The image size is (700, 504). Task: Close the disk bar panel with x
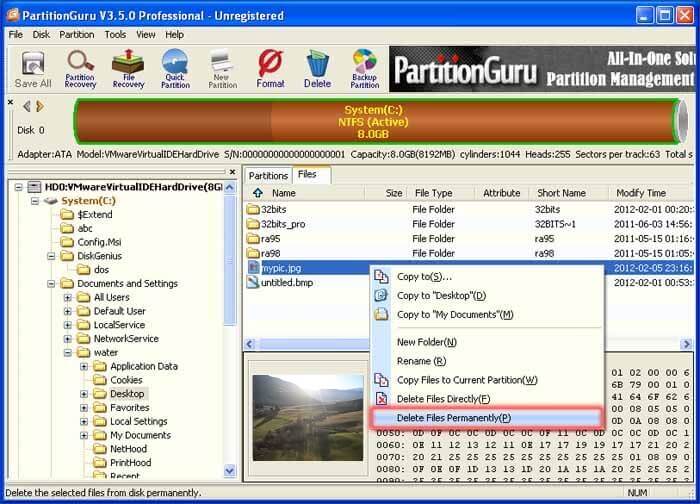pos(10,102)
